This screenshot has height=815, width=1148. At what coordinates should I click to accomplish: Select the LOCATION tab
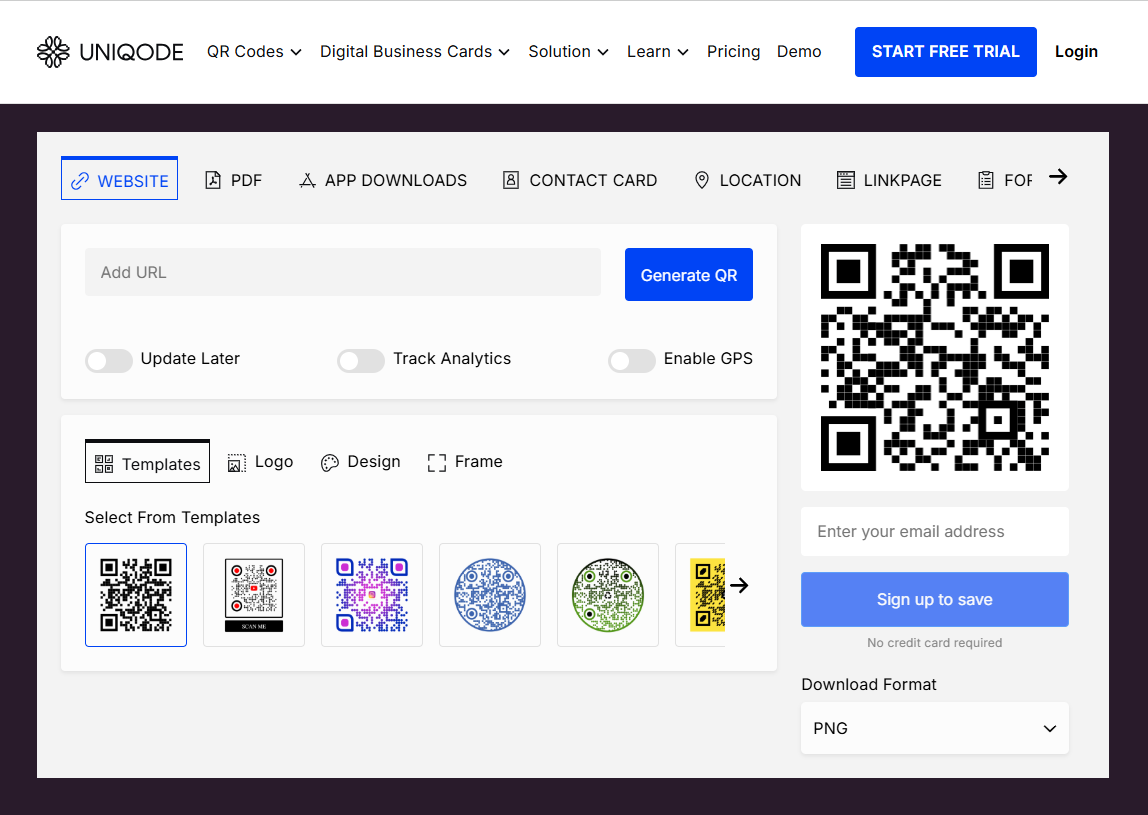tap(747, 180)
